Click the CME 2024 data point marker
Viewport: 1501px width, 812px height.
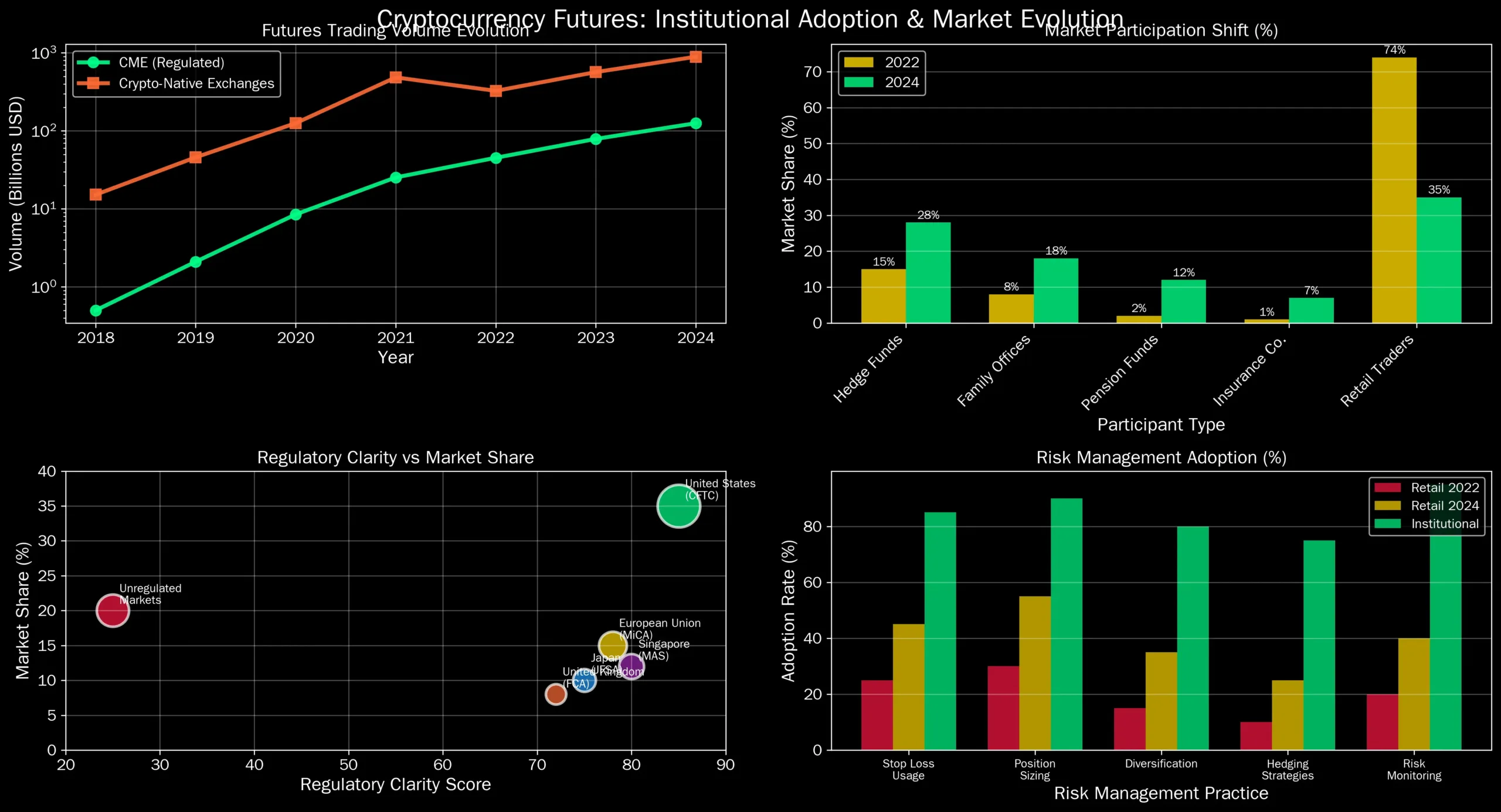click(695, 123)
